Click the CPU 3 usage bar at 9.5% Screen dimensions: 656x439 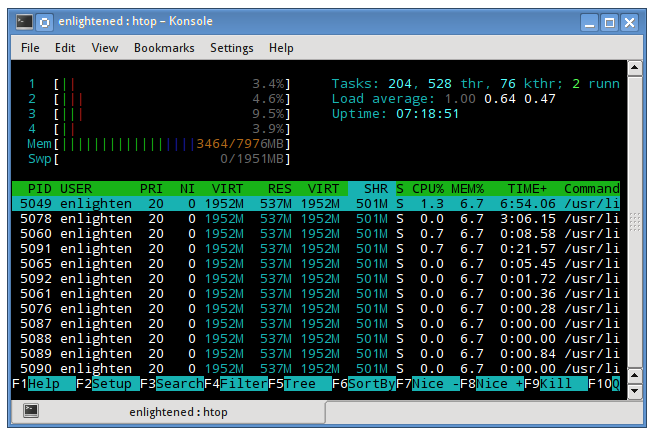(159, 114)
